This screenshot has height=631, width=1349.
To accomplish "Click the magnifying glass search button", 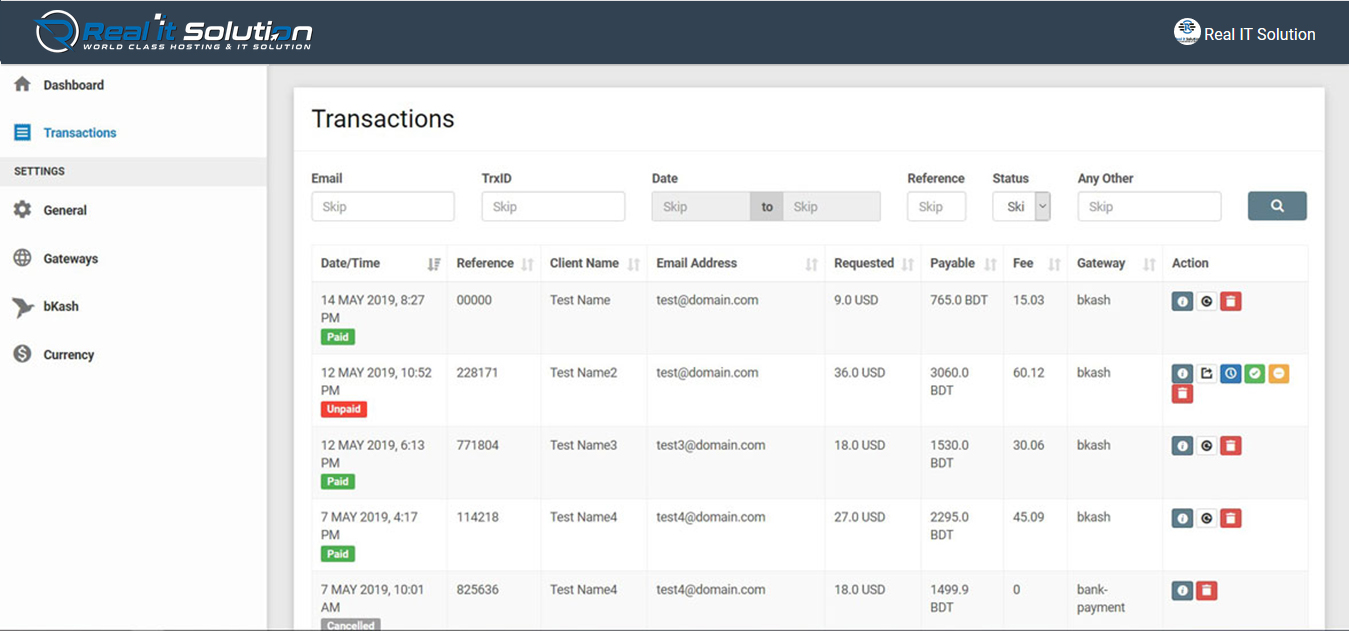I will (1277, 206).
